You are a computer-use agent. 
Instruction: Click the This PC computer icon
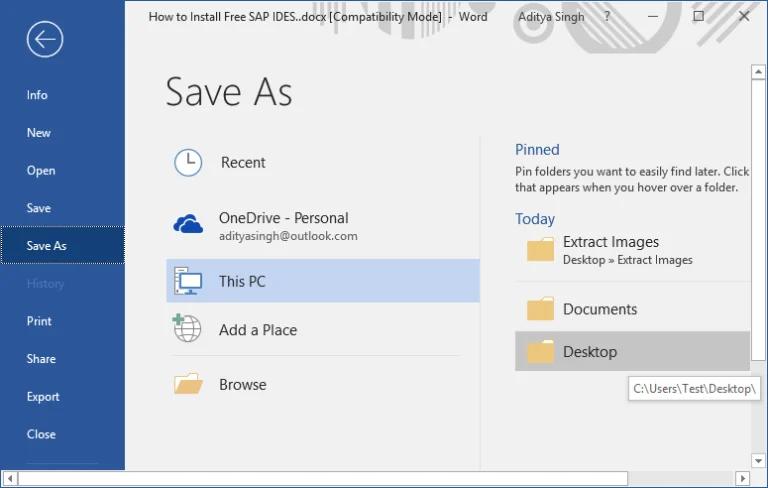(188, 282)
